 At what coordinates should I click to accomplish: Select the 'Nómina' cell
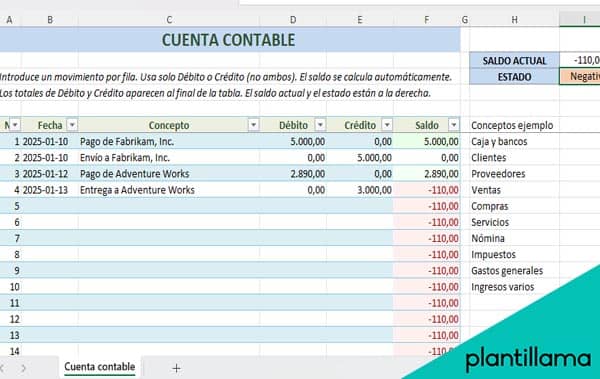[x=514, y=238]
